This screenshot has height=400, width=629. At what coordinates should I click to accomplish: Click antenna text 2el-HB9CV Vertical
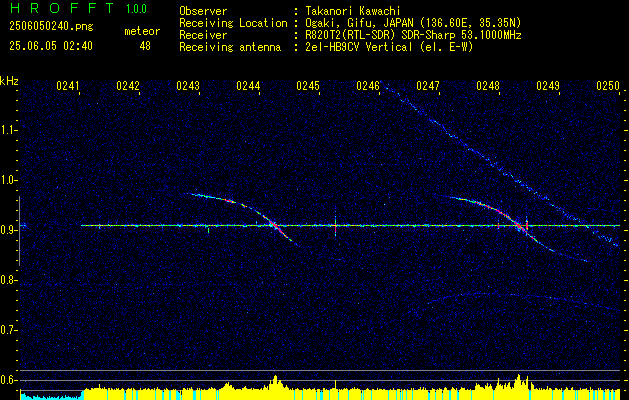point(358,47)
